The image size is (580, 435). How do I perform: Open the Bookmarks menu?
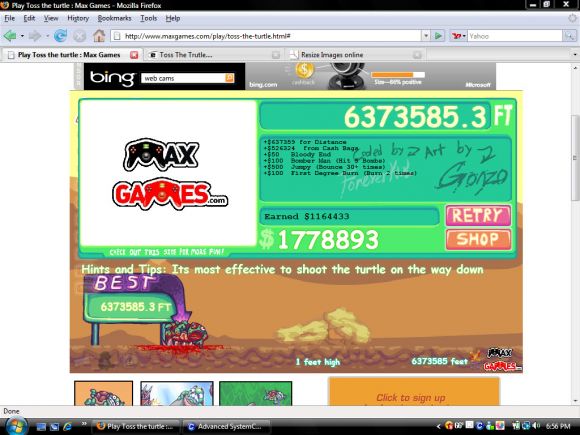[x=114, y=18]
